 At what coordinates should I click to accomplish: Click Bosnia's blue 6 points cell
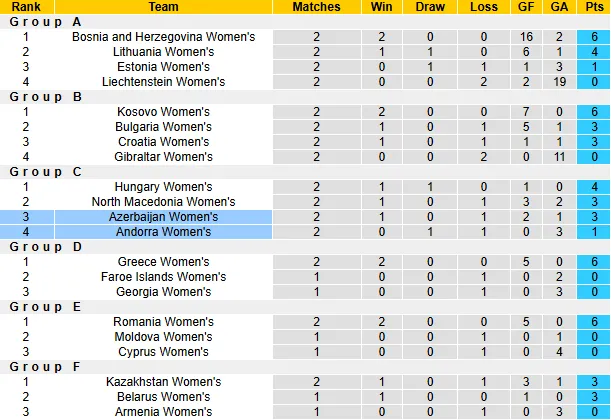(593, 37)
